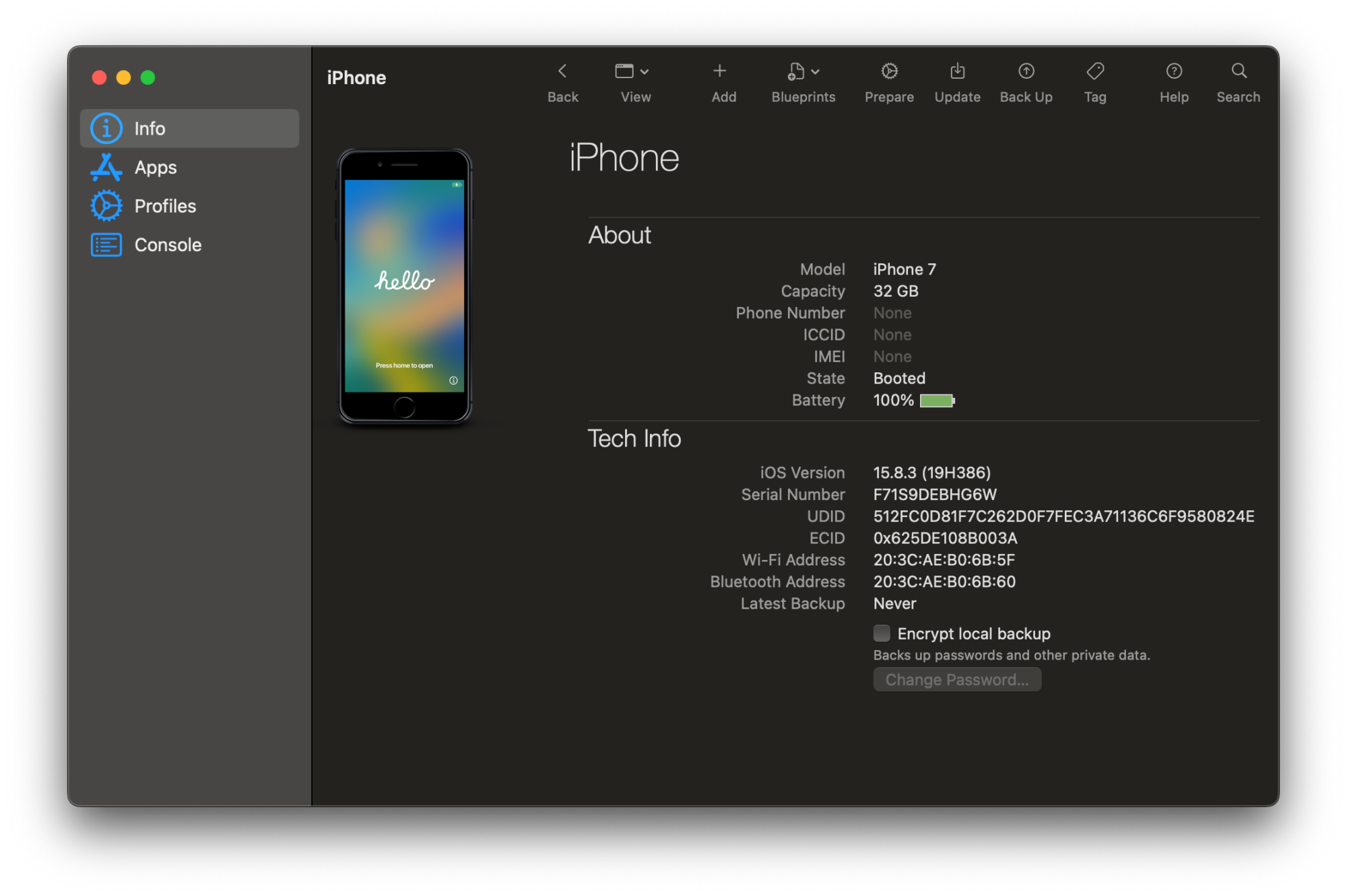Close the window with red button

pos(100,77)
